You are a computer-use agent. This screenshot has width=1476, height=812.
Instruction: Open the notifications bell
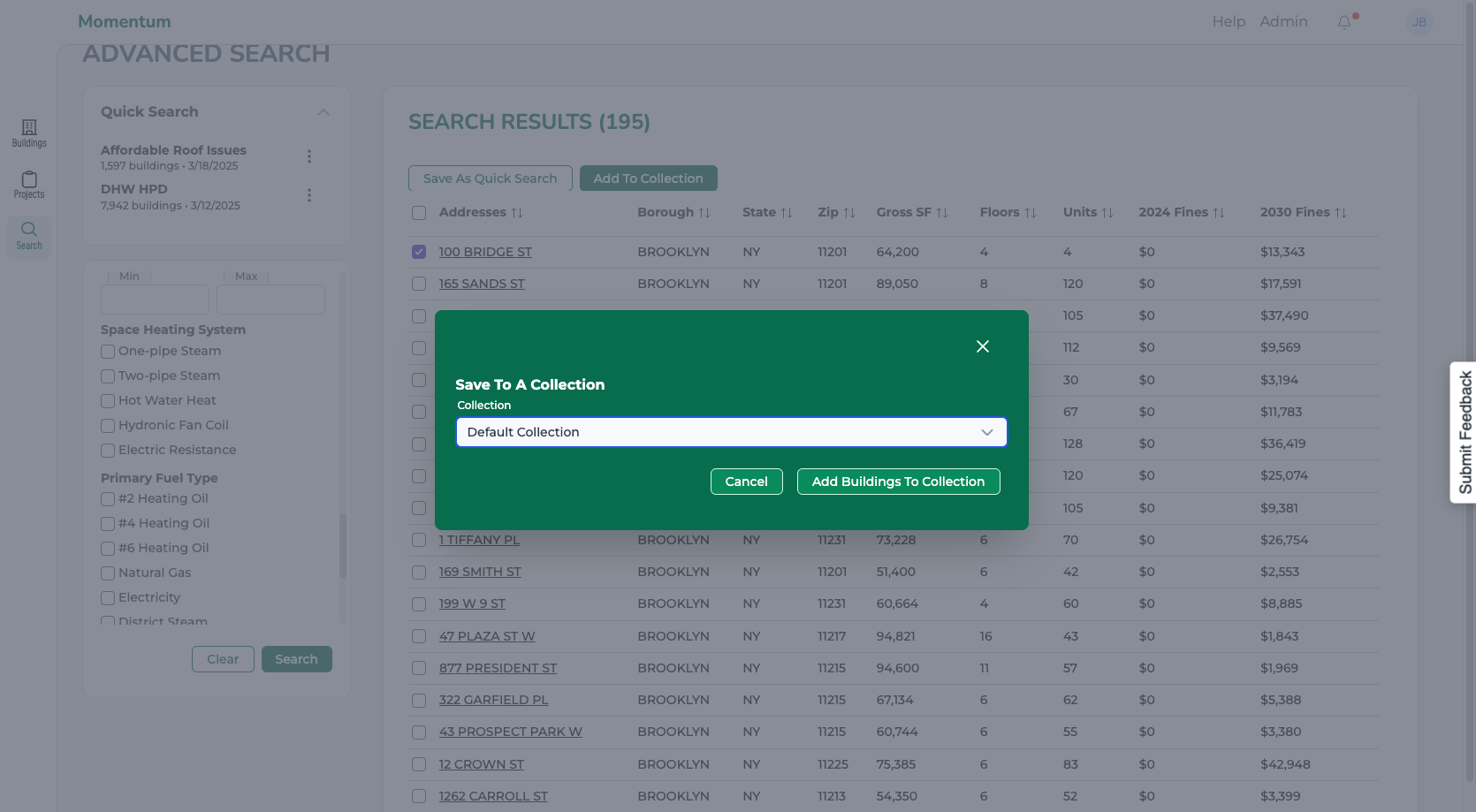click(x=1344, y=22)
